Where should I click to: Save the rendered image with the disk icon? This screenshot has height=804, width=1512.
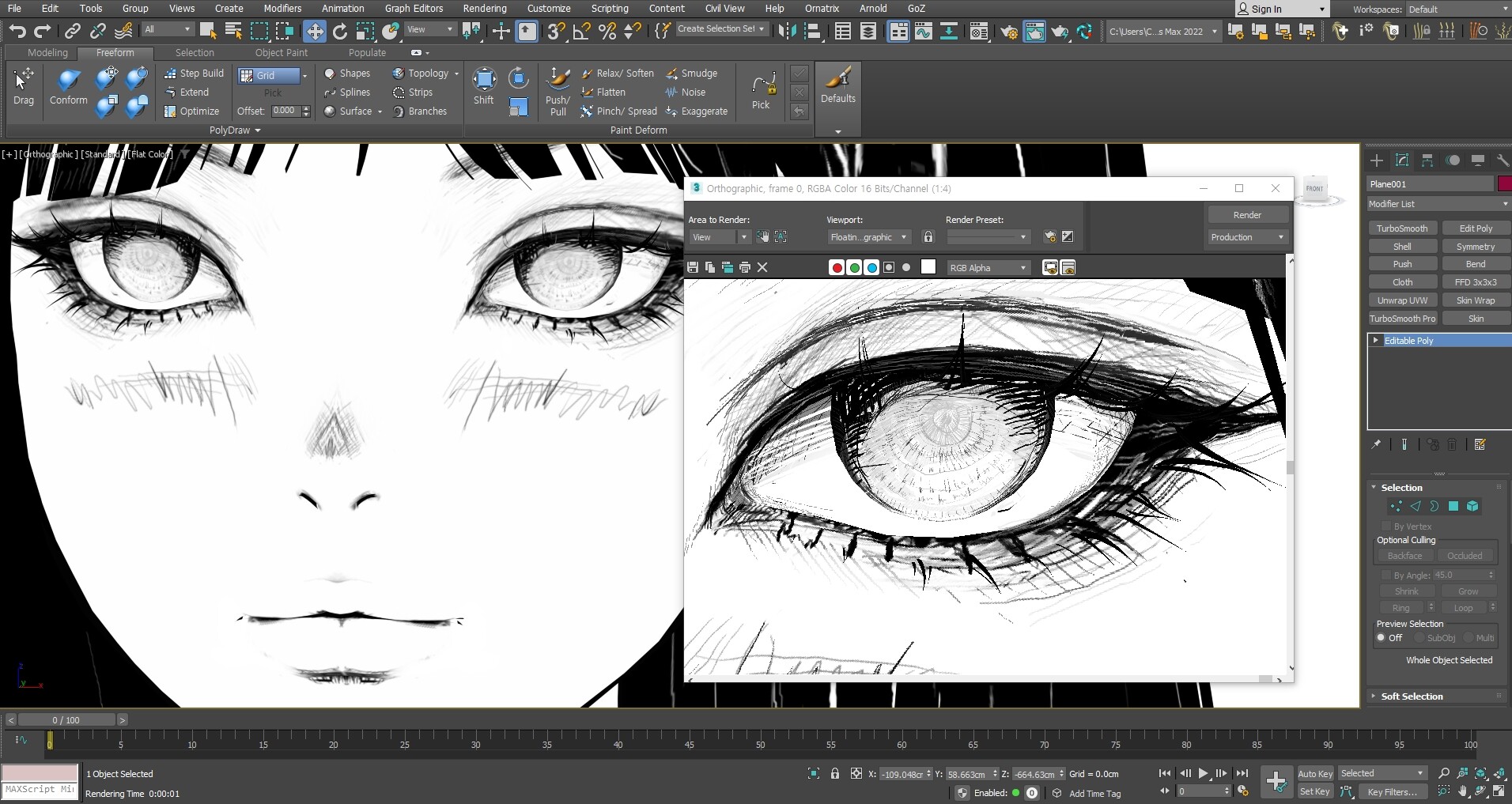click(x=693, y=267)
